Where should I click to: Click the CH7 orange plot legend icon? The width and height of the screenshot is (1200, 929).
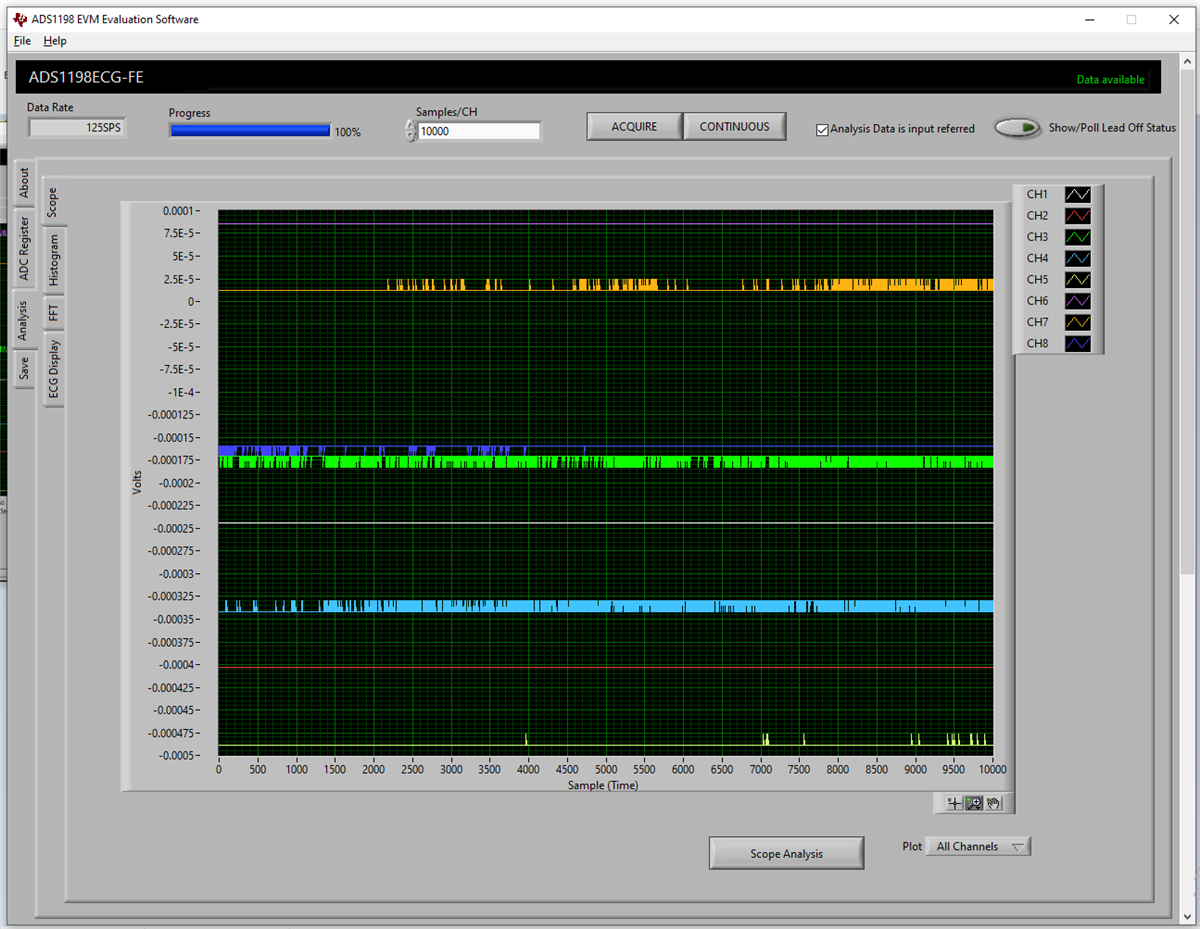point(1078,322)
